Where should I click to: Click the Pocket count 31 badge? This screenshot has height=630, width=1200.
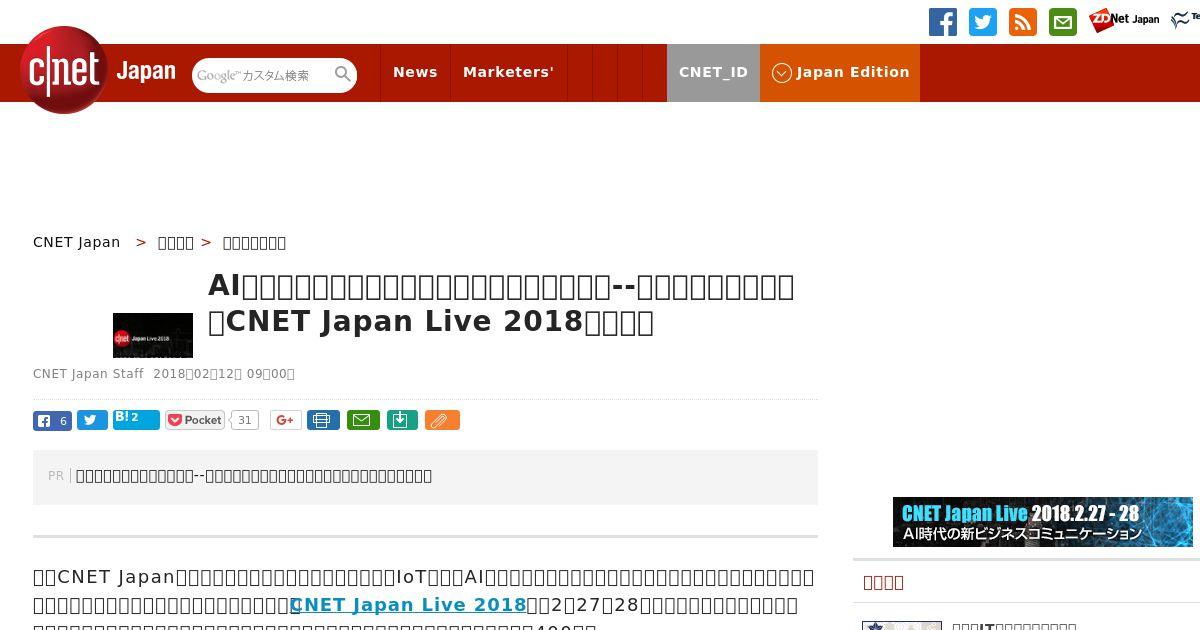click(x=244, y=420)
